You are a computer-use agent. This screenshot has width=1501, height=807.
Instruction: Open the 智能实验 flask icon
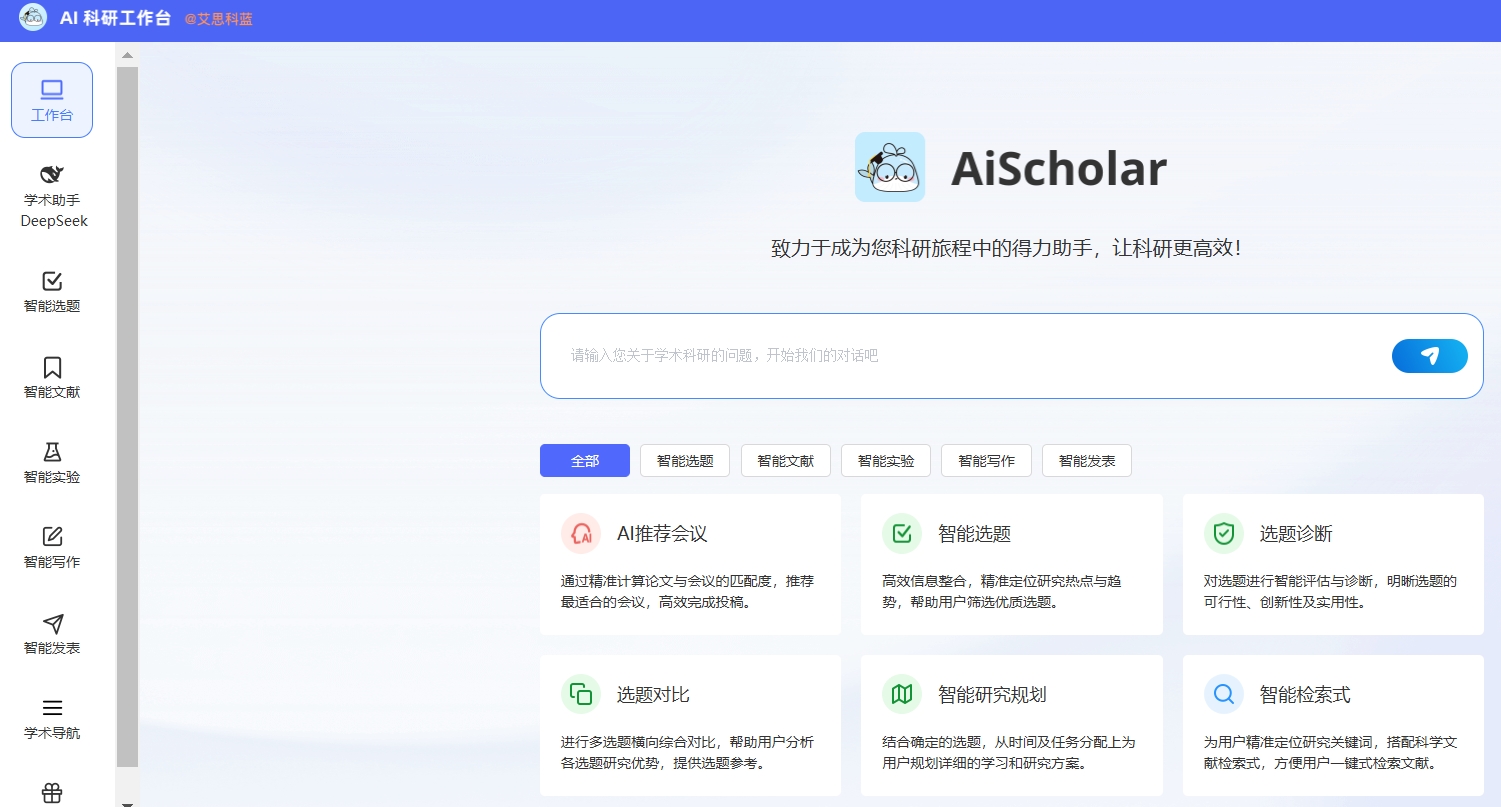(x=52, y=452)
